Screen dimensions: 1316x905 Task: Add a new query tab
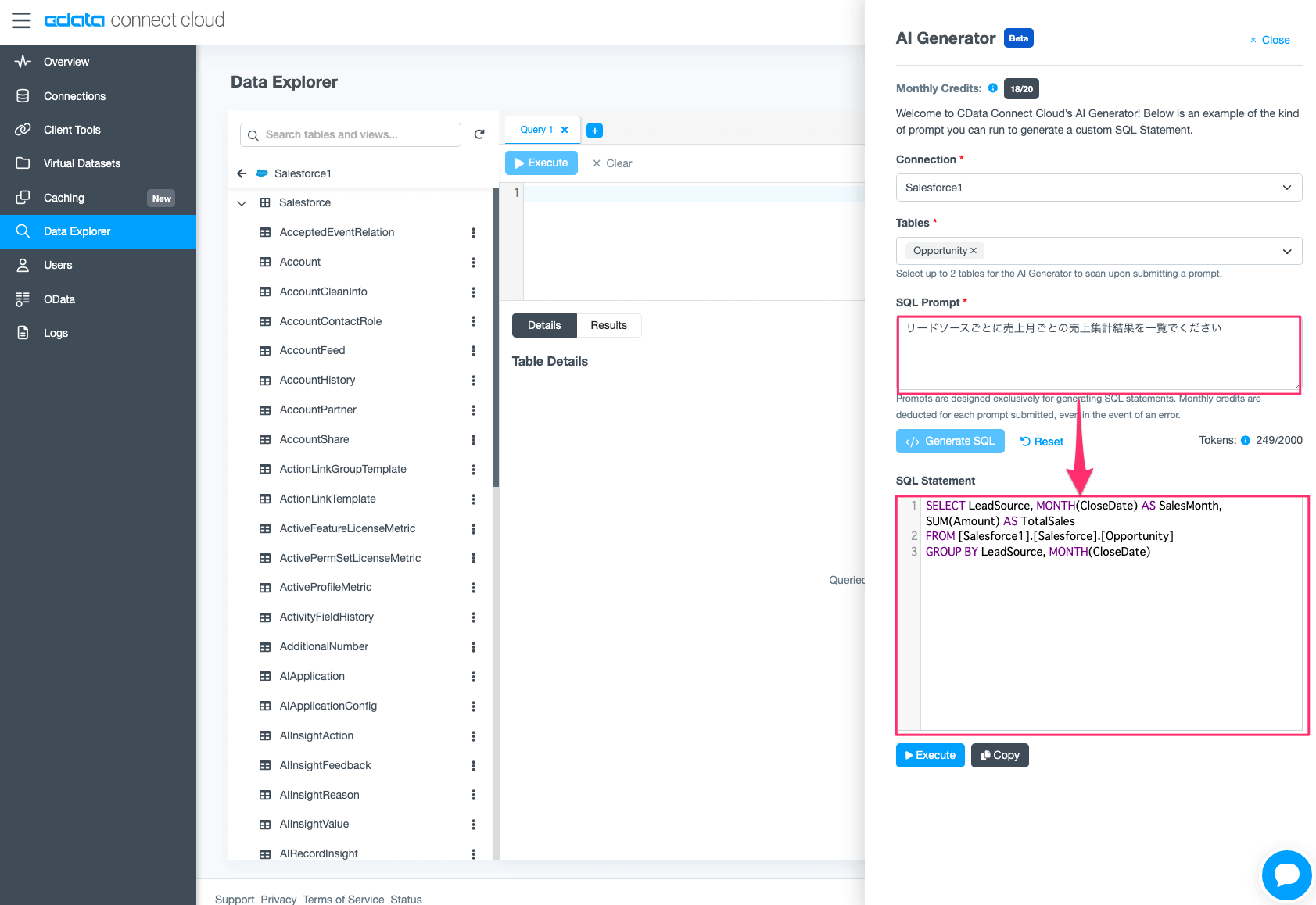[x=594, y=131]
